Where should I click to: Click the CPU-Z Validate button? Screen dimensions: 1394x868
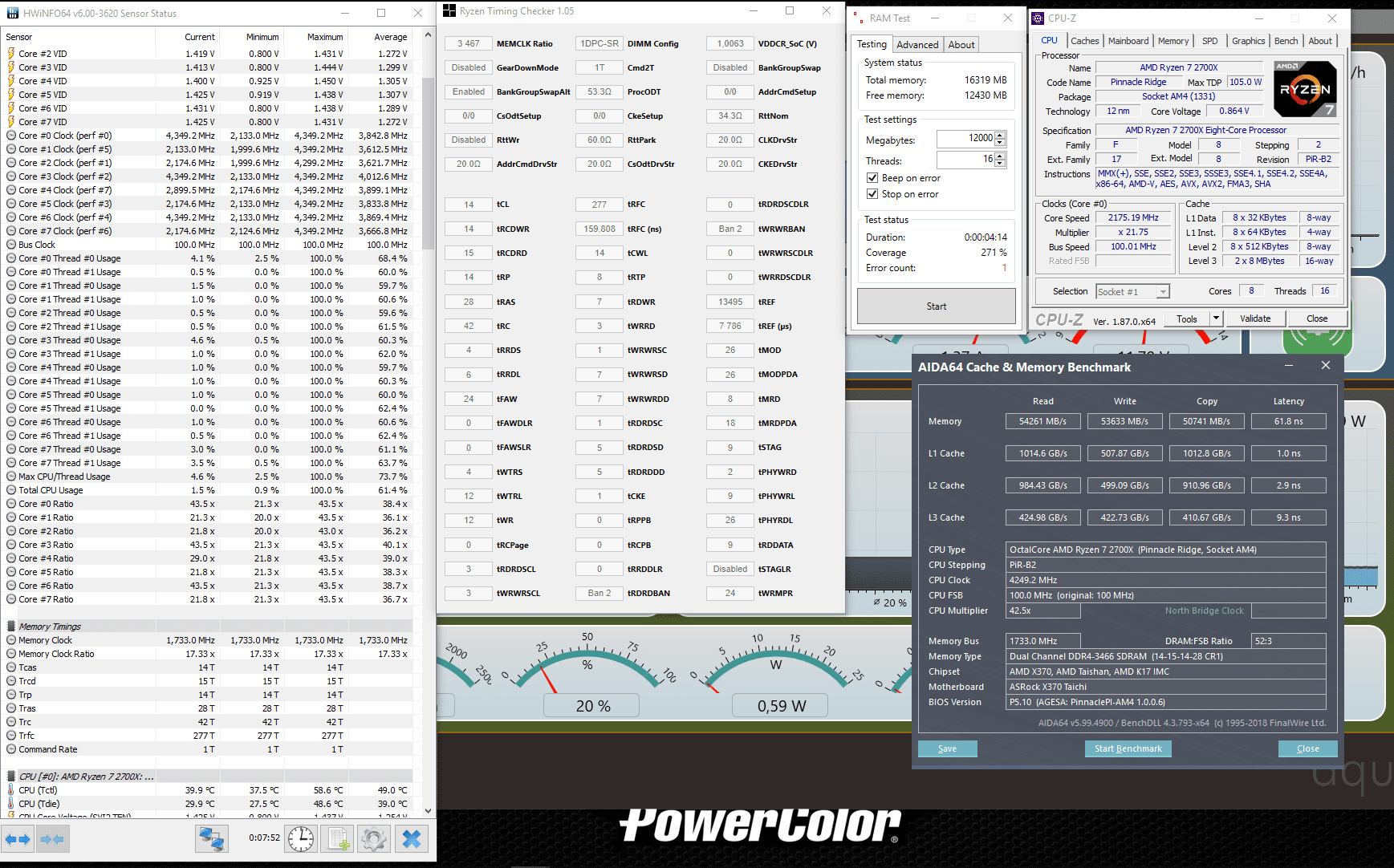(1255, 318)
